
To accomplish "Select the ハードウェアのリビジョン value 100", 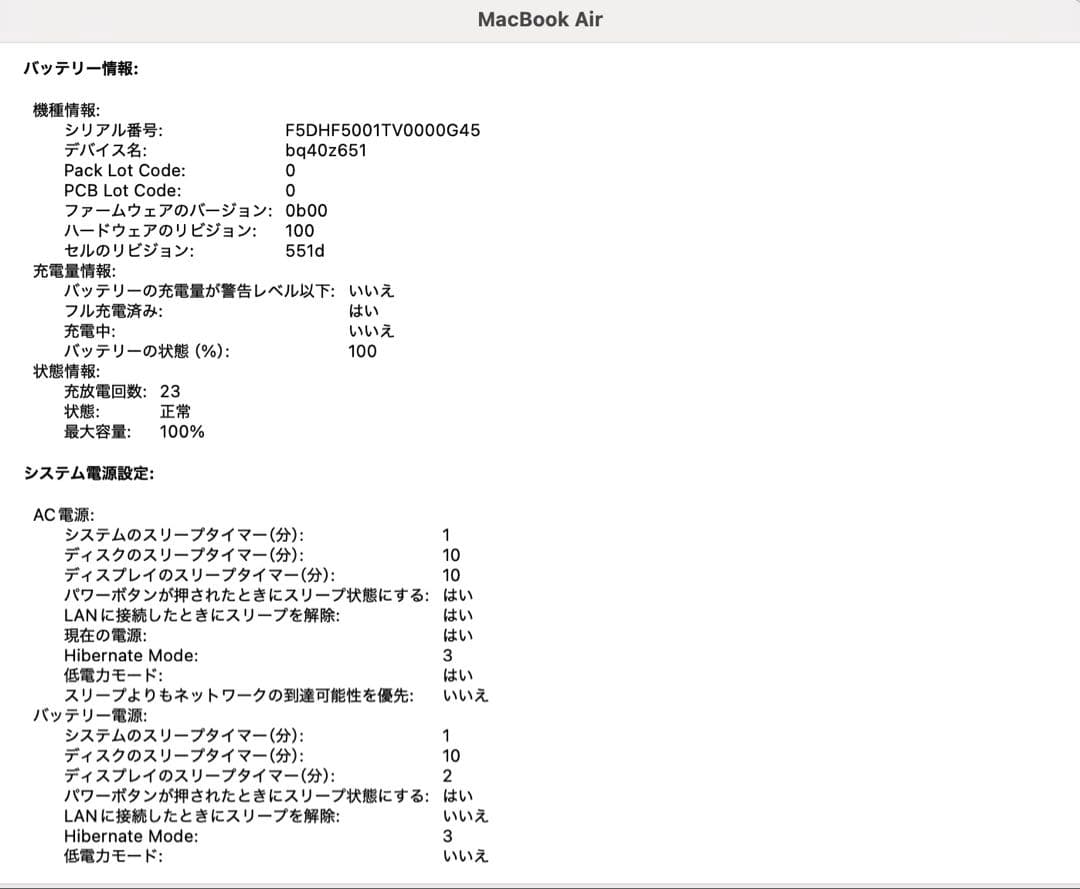I will pos(302,231).
